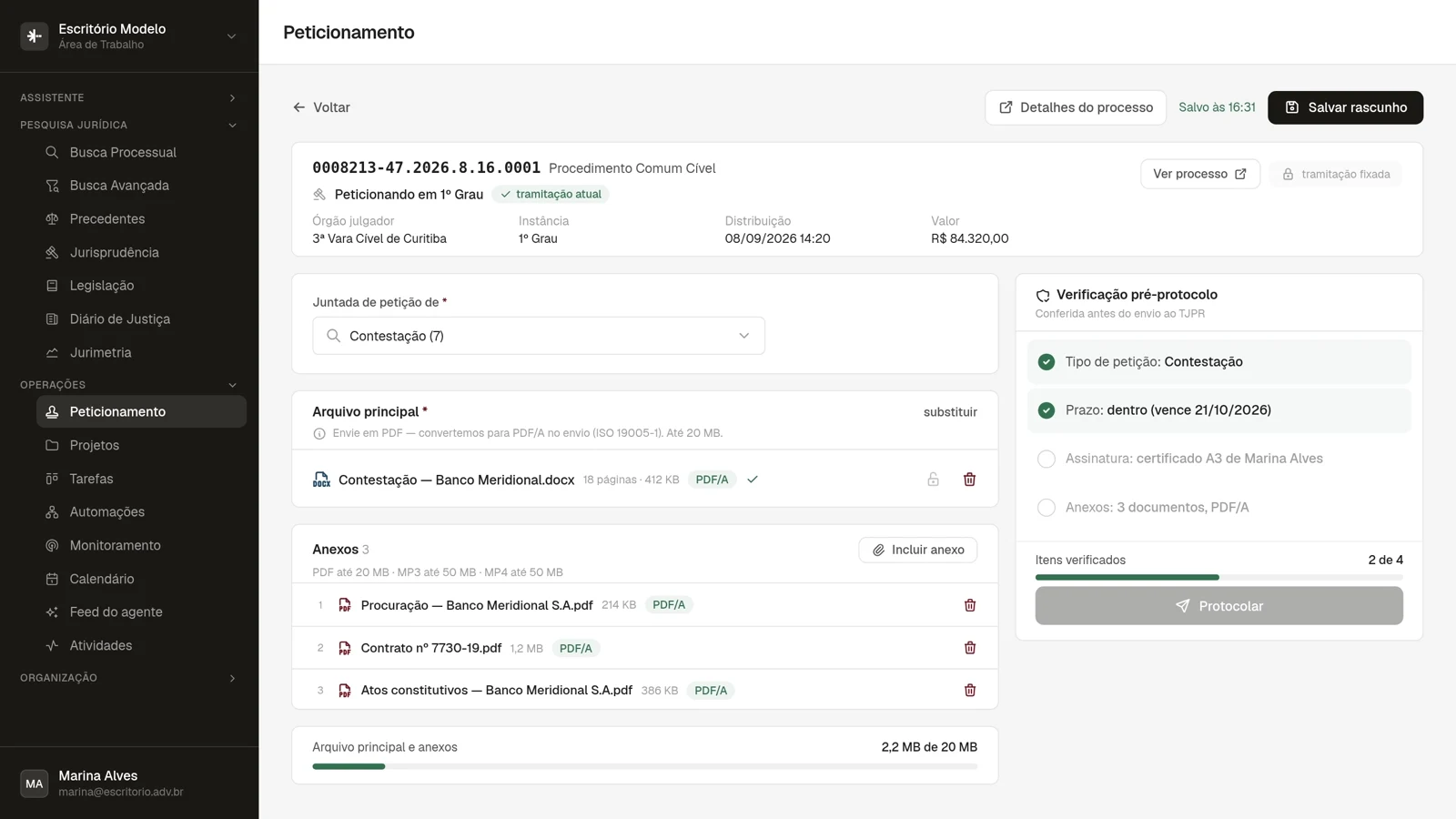Click the Ver processo button
The width and height of the screenshot is (1456, 819).
coord(1200,174)
